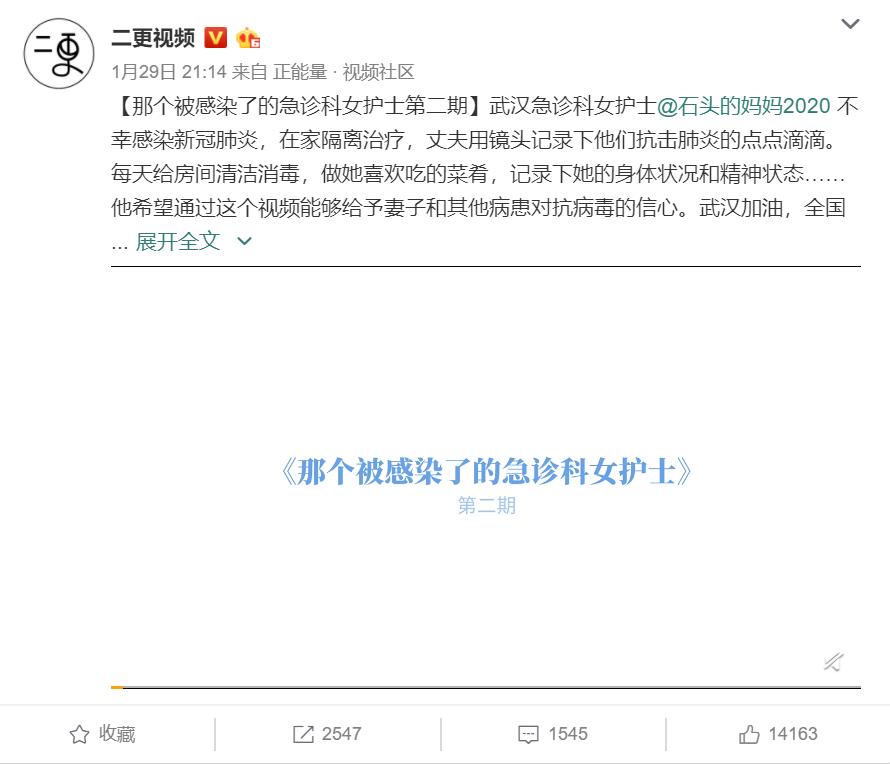Seek along the video progress bar
Screen dimensions: 890x764
(x=486, y=687)
